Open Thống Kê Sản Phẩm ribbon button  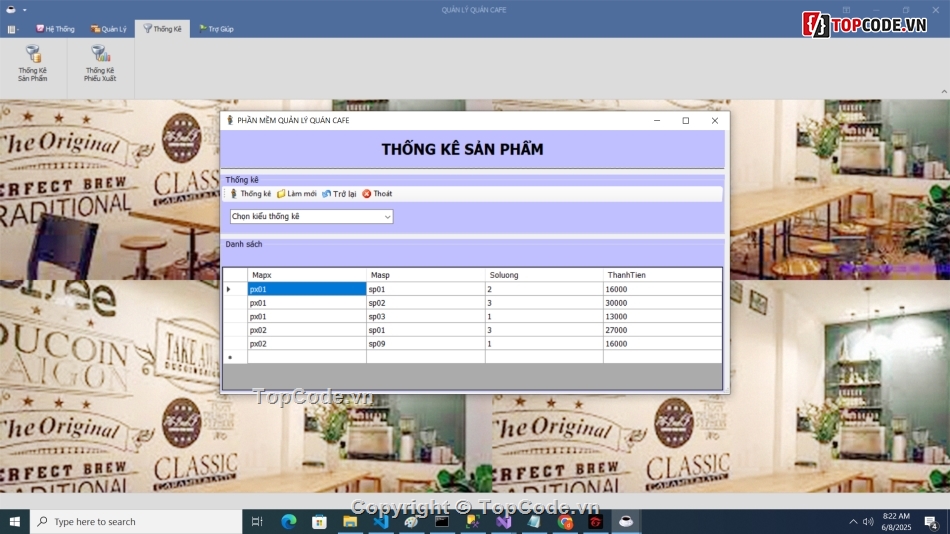click(33, 63)
